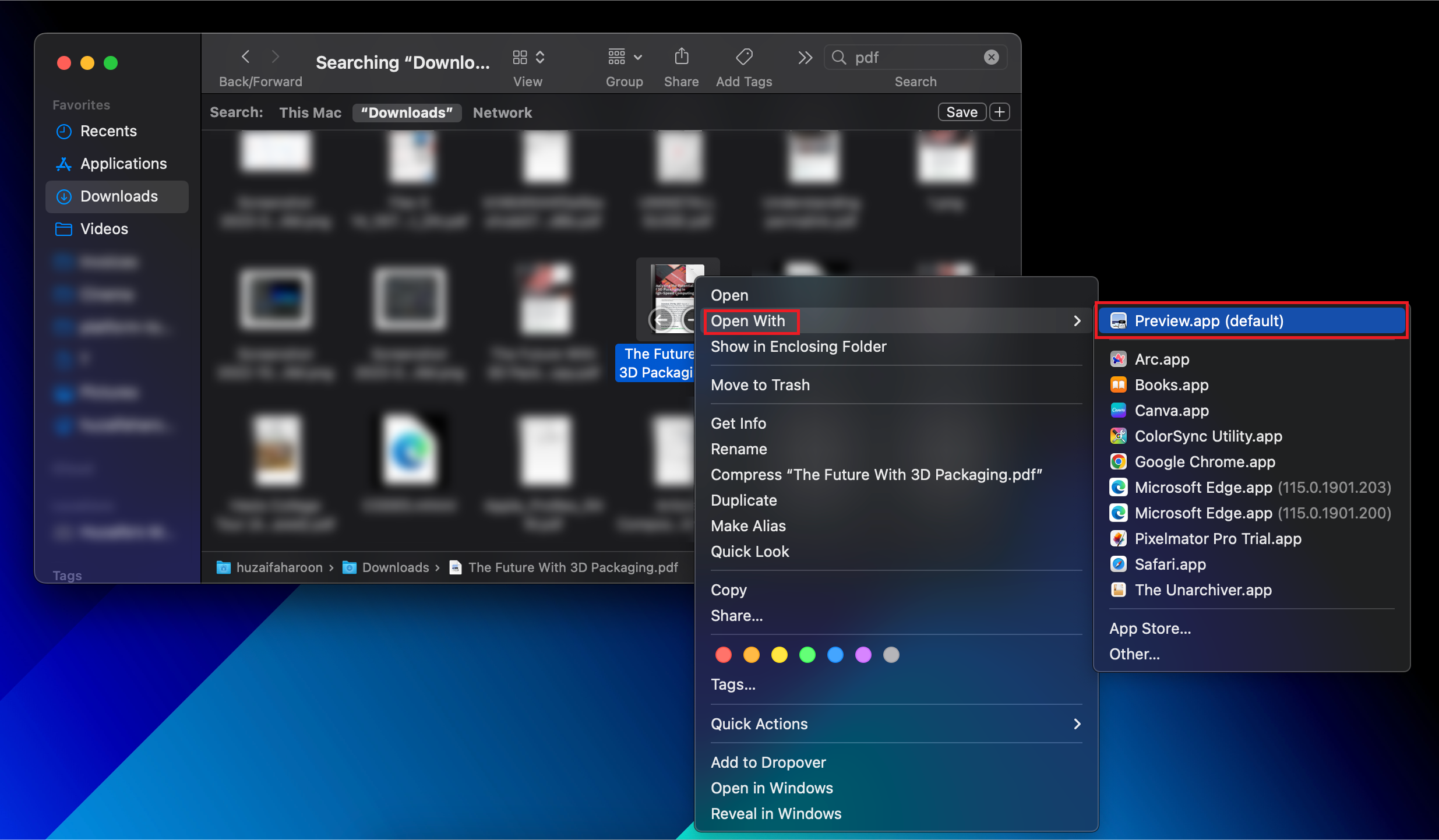
Task: Open the Add Tags tool in the toolbar
Action: coord(743,57)
